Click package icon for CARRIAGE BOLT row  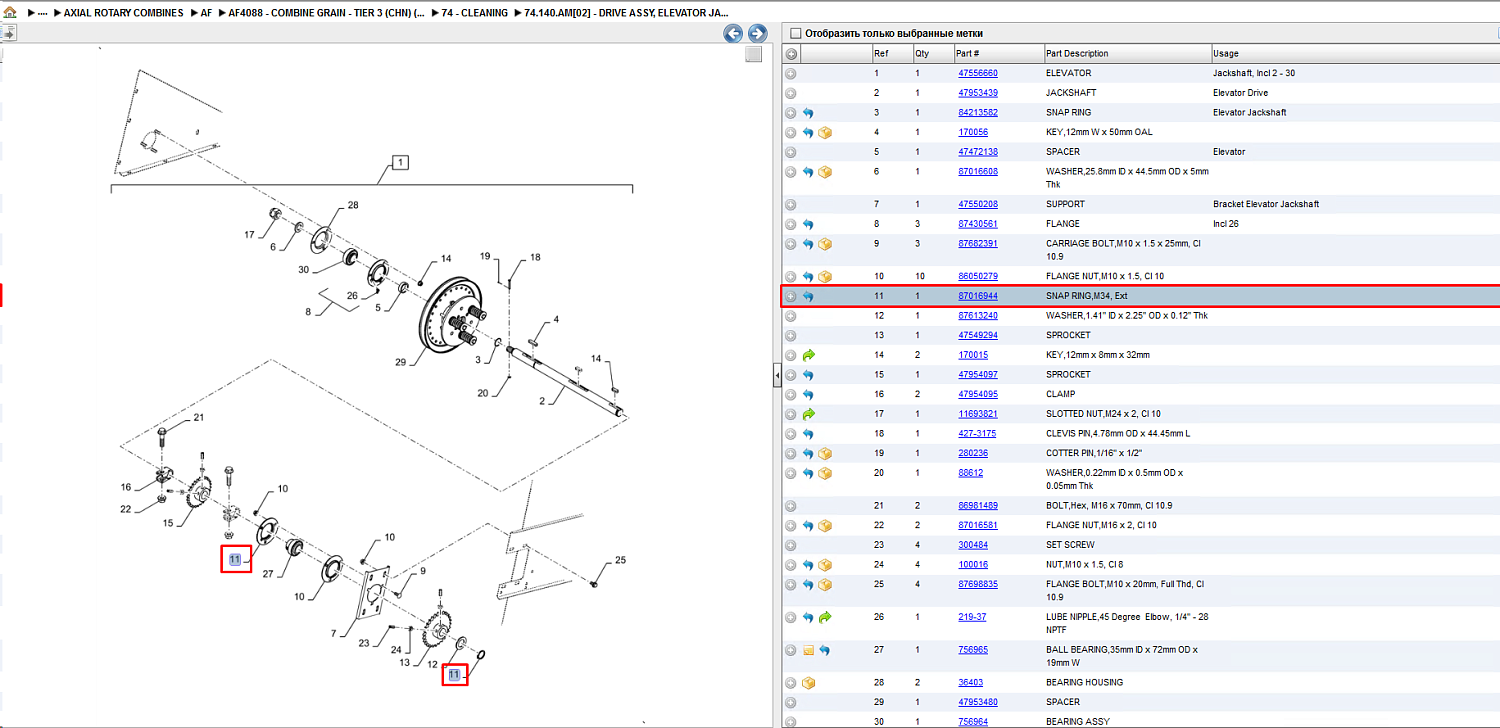pyautogui.click(x=825, y=244)
